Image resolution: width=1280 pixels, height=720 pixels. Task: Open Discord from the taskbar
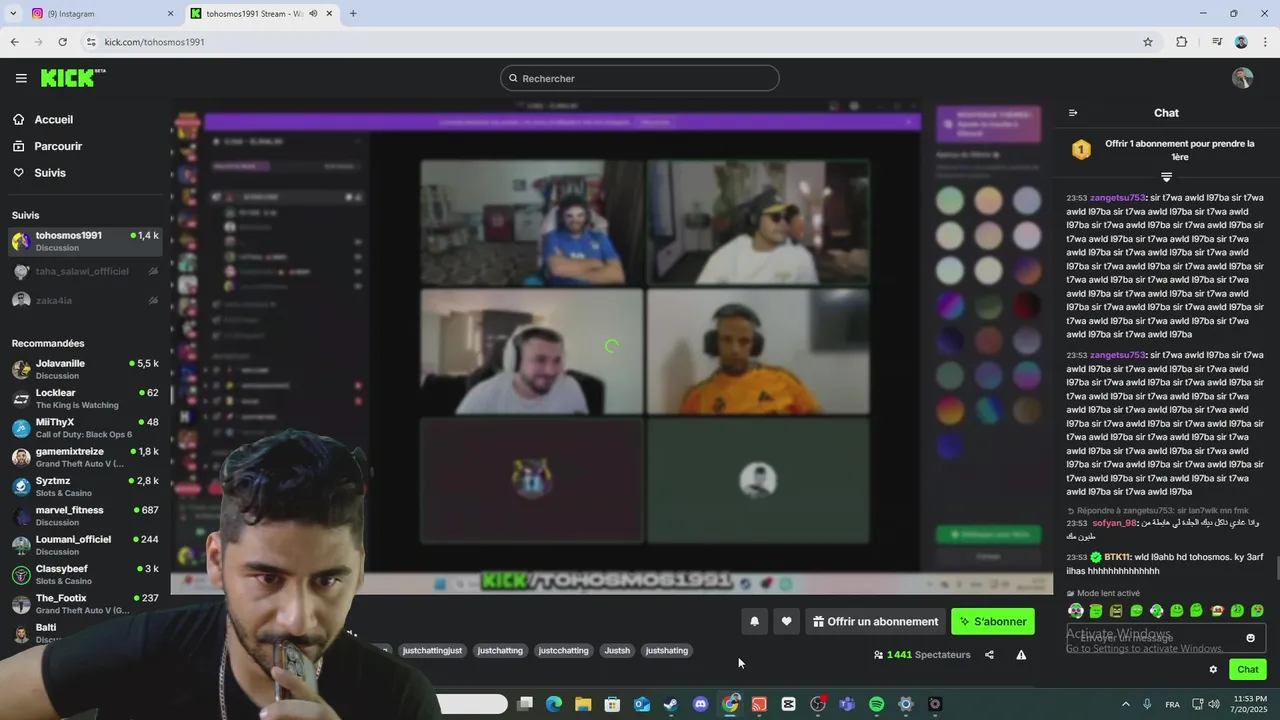701,704
